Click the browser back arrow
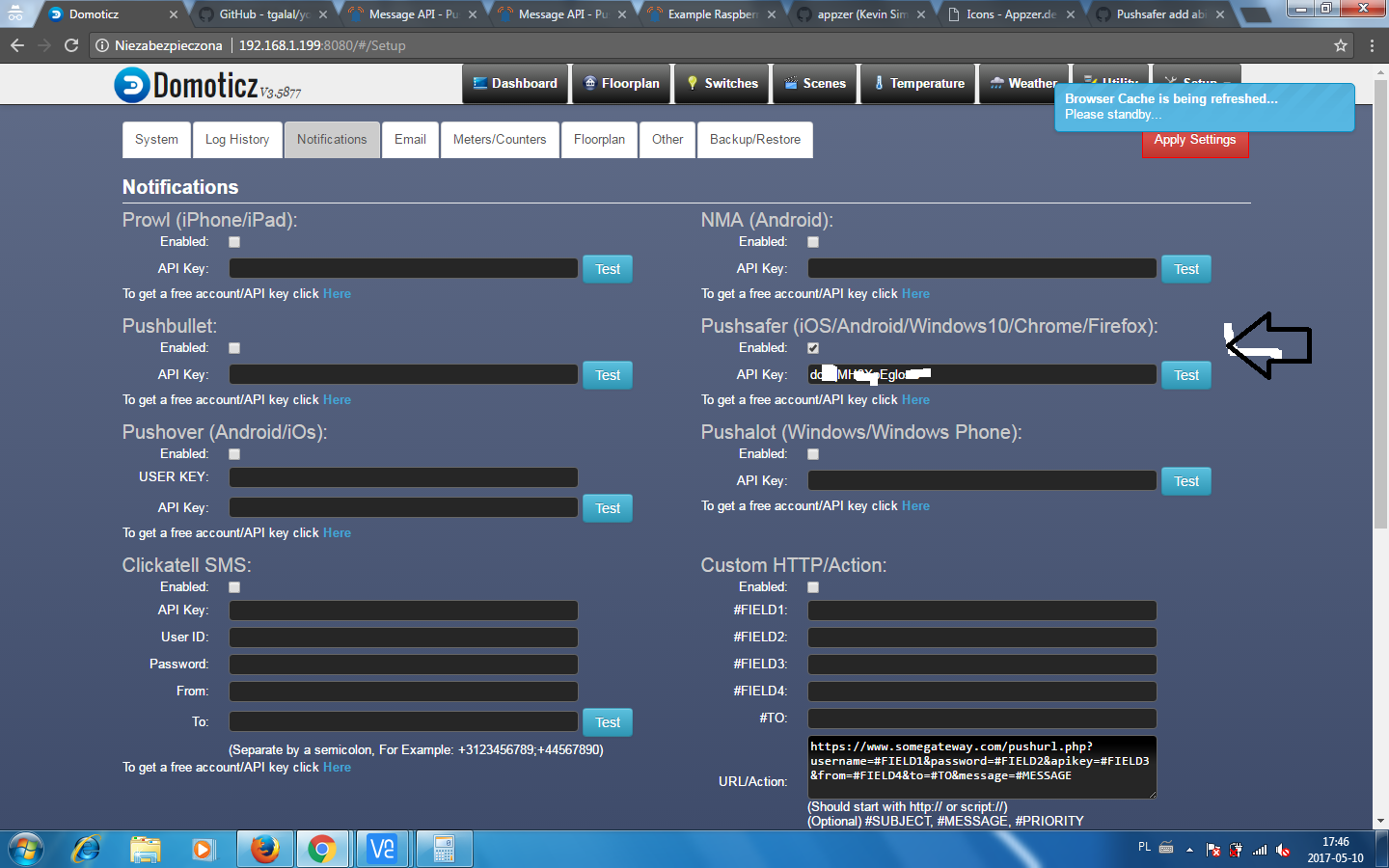 (17, 45)
